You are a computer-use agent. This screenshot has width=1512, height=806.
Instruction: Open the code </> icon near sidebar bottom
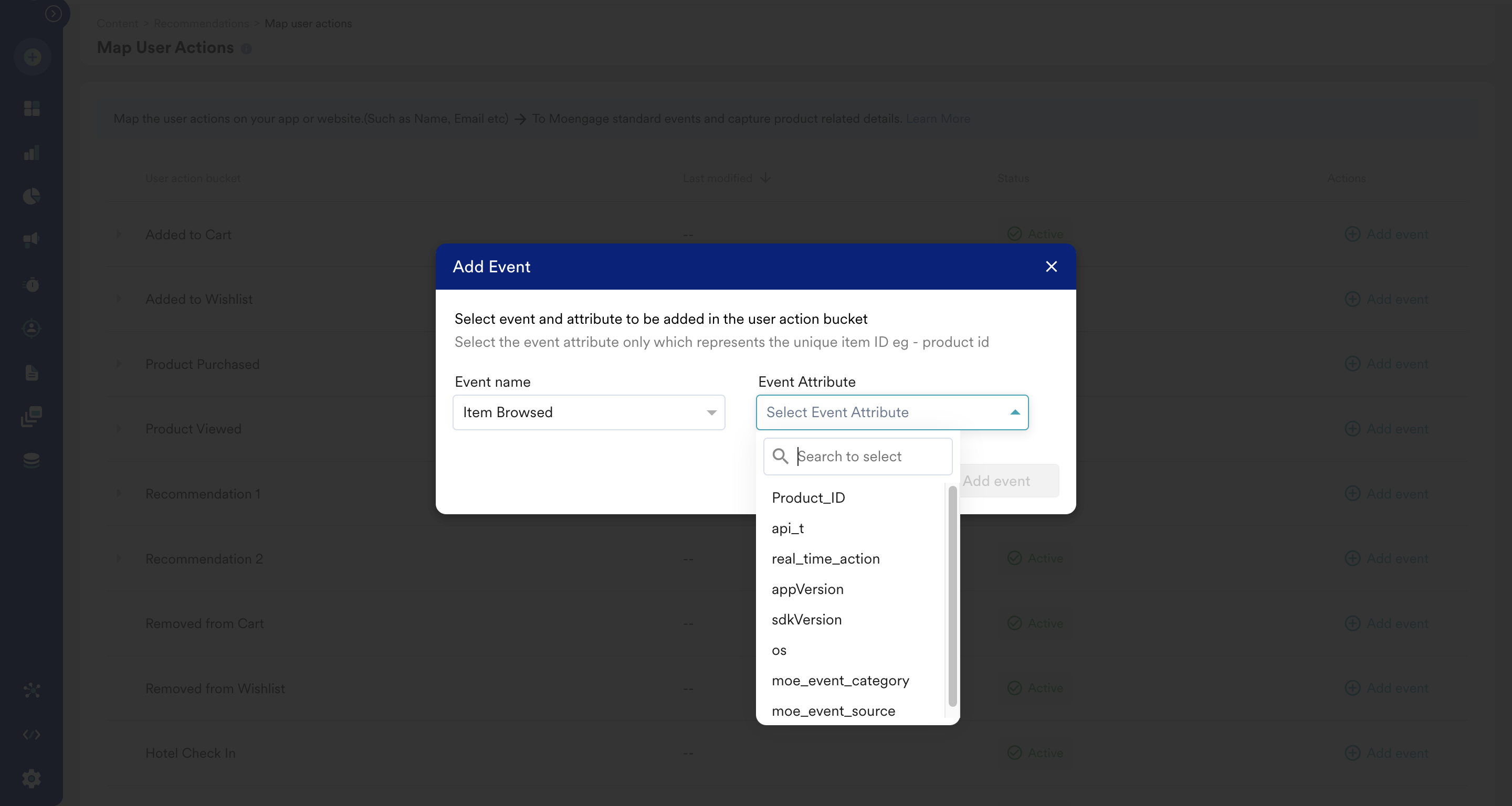click(31, 734)
